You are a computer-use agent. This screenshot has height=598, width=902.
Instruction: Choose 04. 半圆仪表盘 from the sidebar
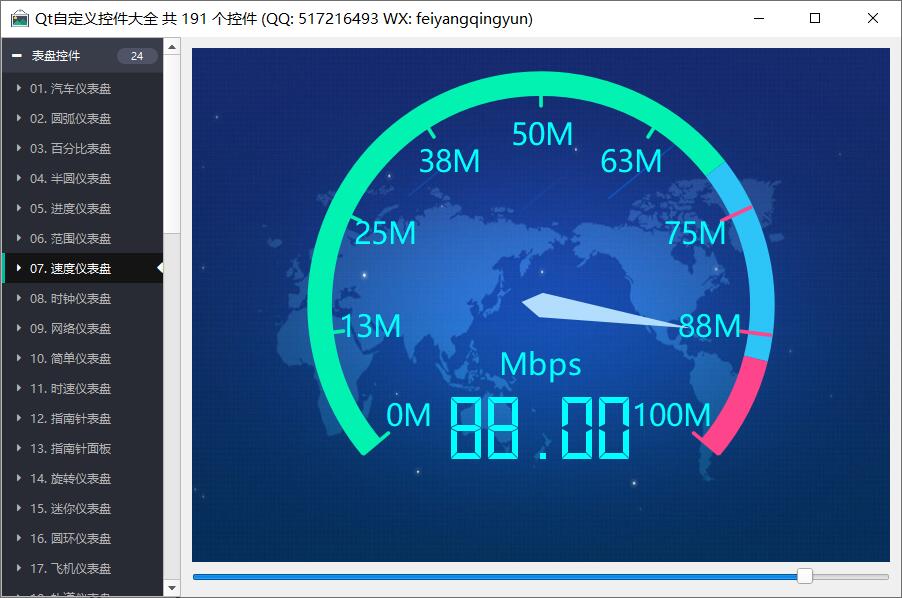(70, 178)
